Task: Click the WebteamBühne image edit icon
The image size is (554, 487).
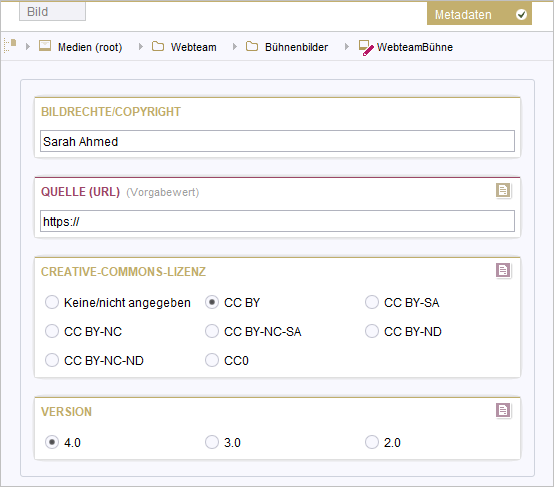Action: [x=366, y=47]
